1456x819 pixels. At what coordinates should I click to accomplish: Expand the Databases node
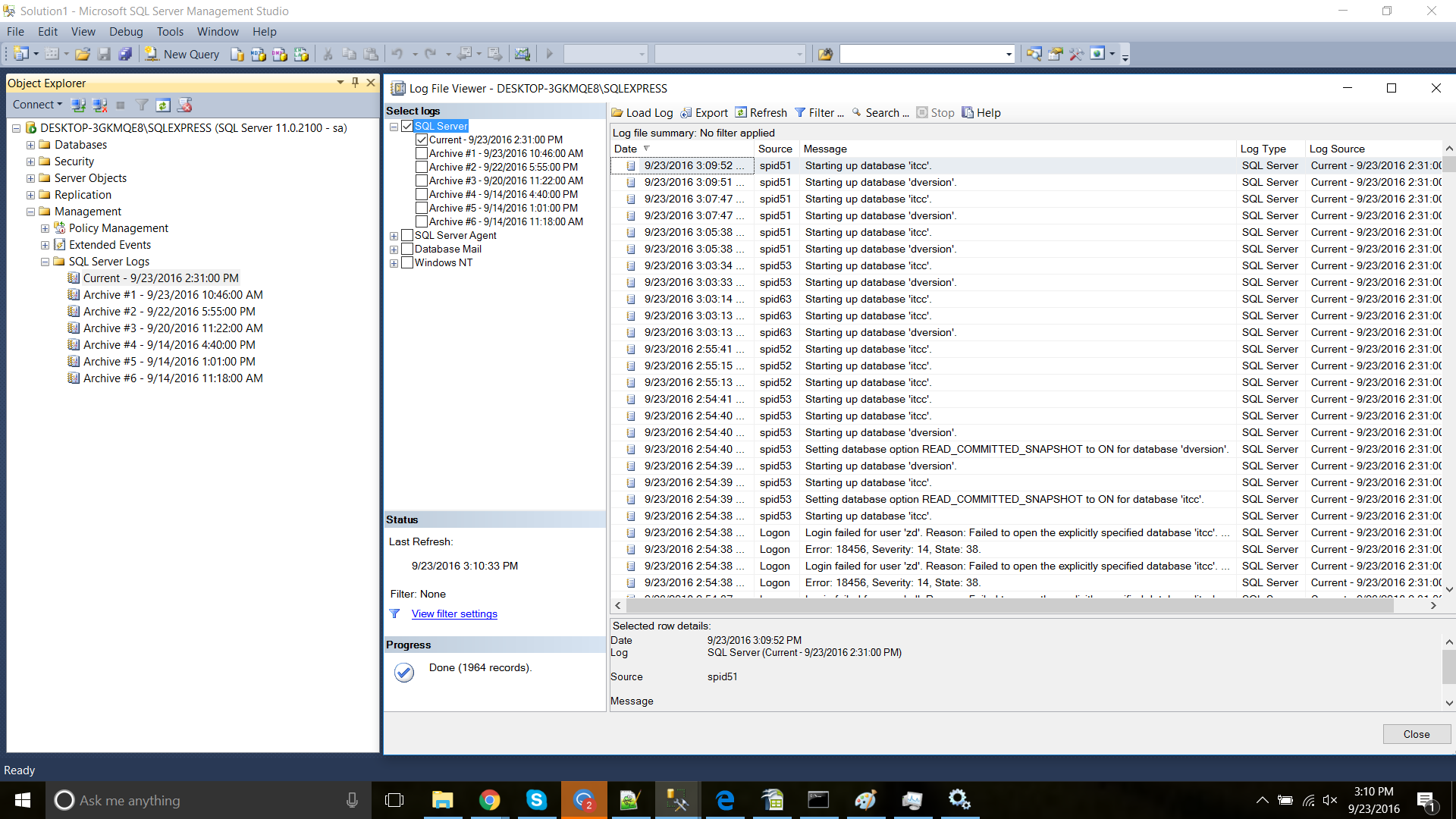click(x=30, y=145)
